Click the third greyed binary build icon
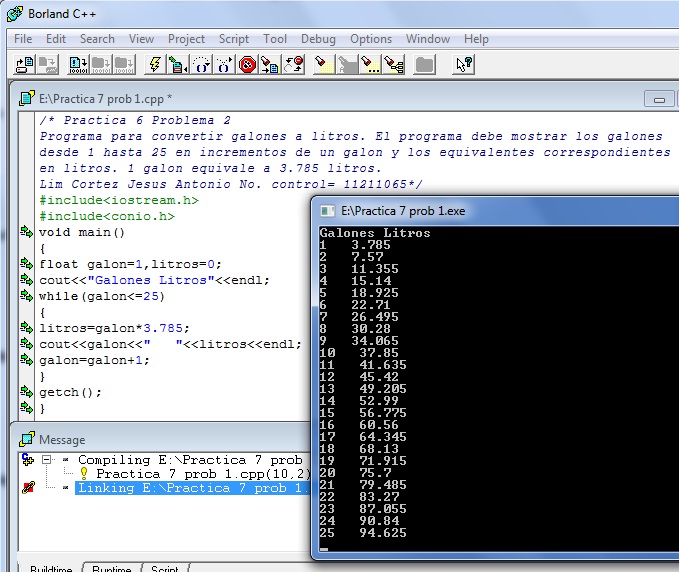The height and width of the screenshot is (572, 679). click(x=124, y=65)
